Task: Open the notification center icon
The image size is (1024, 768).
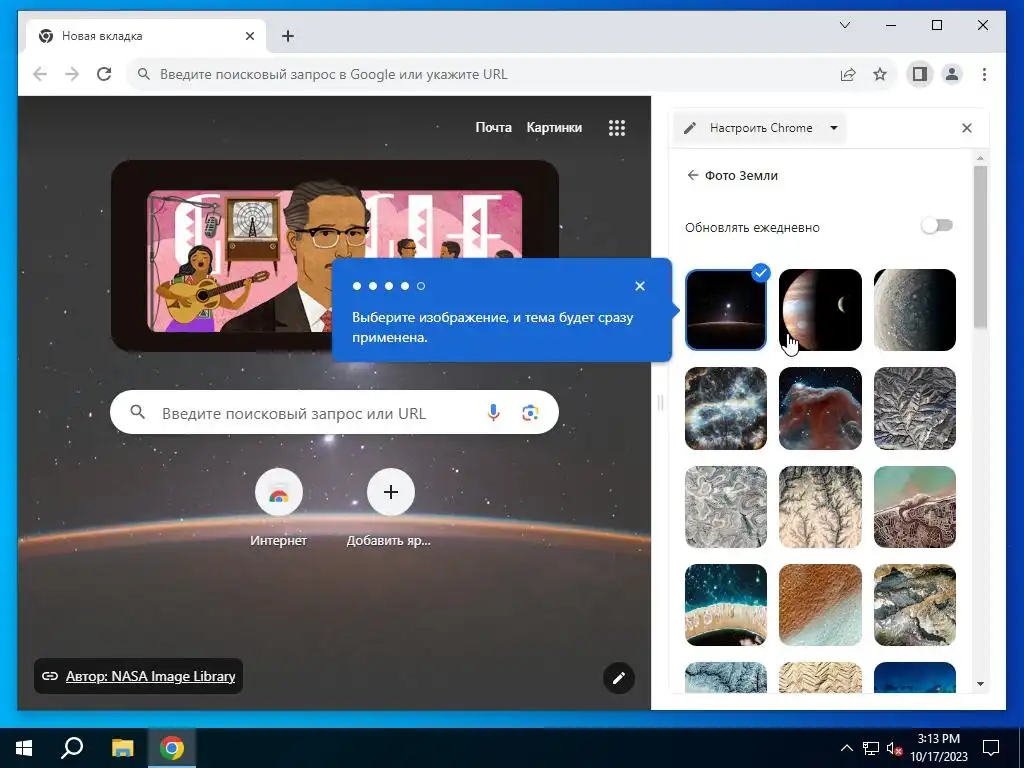Action: coord(991,748)
